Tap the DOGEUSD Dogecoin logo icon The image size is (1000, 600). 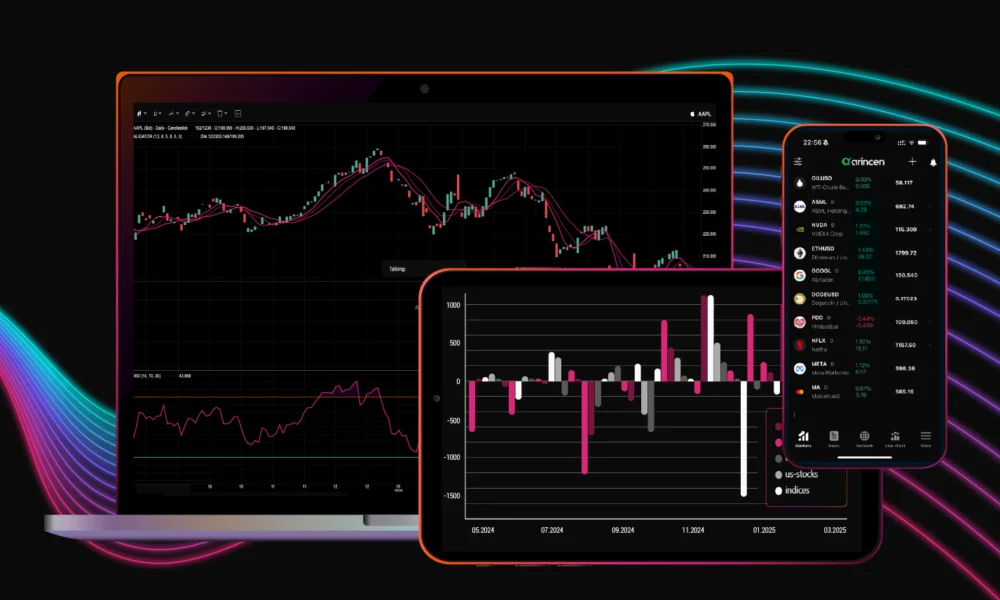800,299
